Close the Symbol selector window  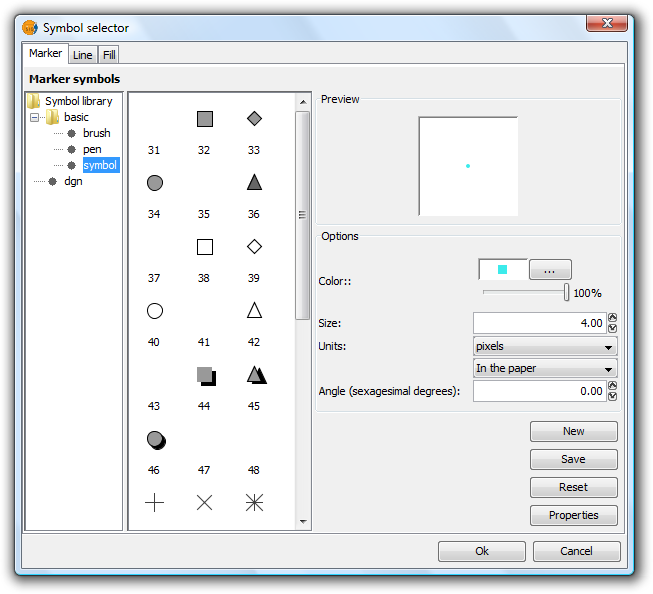607,22
